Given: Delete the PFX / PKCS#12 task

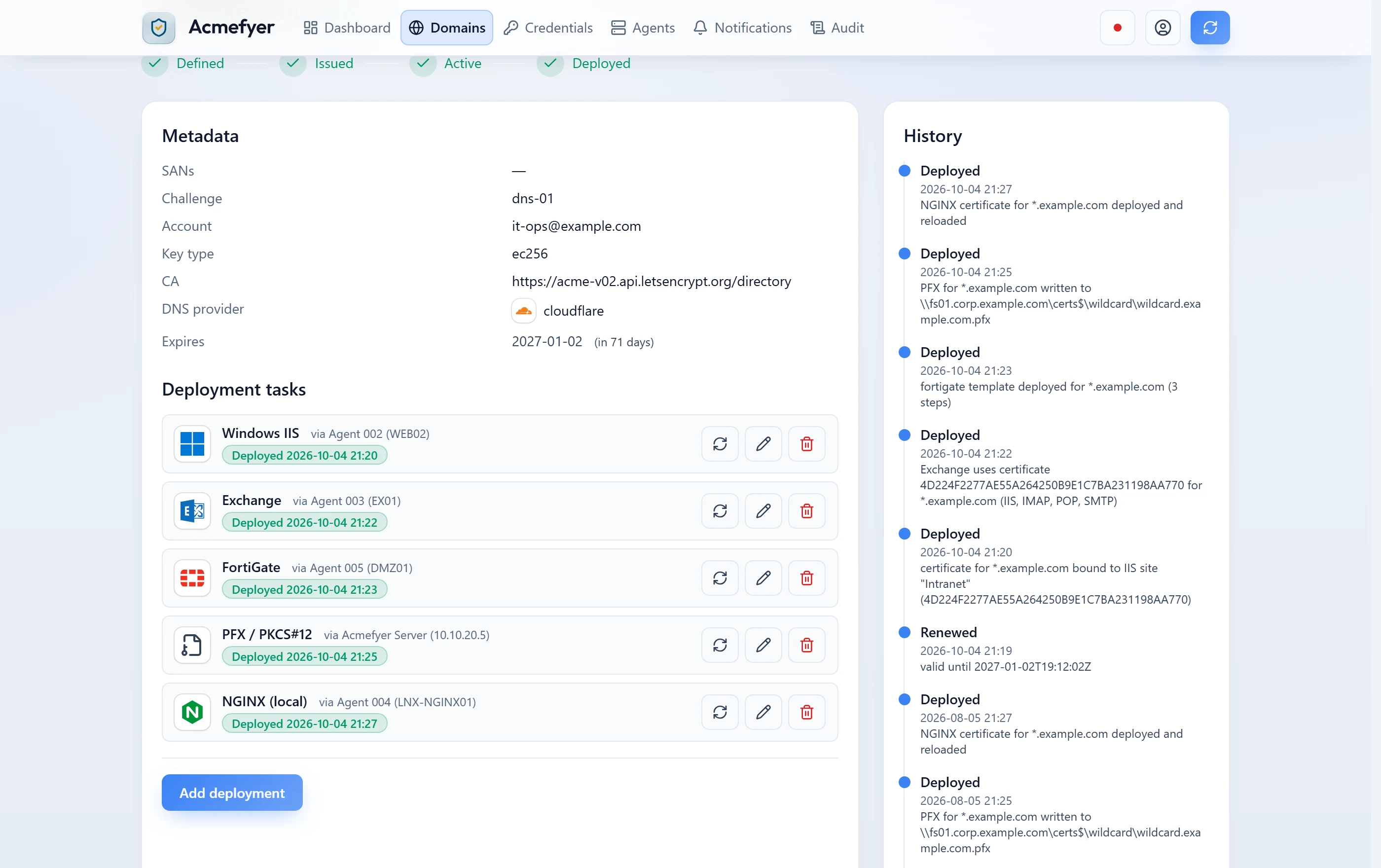Looking at the screenshot, I should 806,645.
